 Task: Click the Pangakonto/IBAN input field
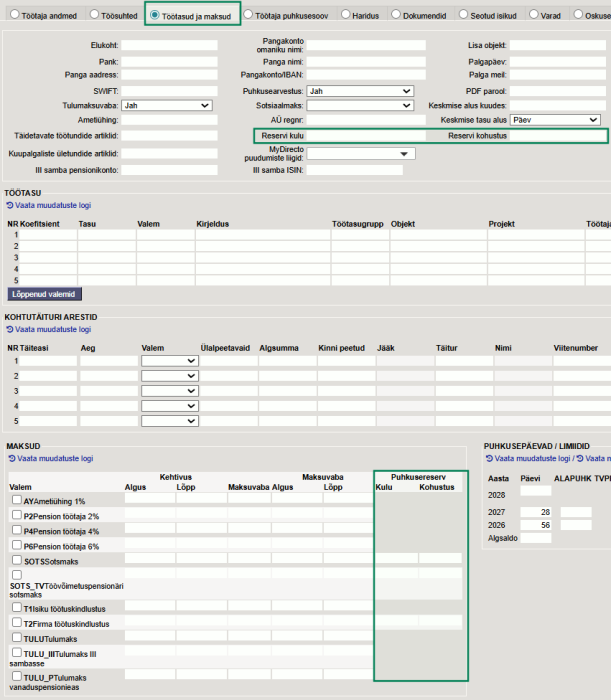click(x=366, y=75)
